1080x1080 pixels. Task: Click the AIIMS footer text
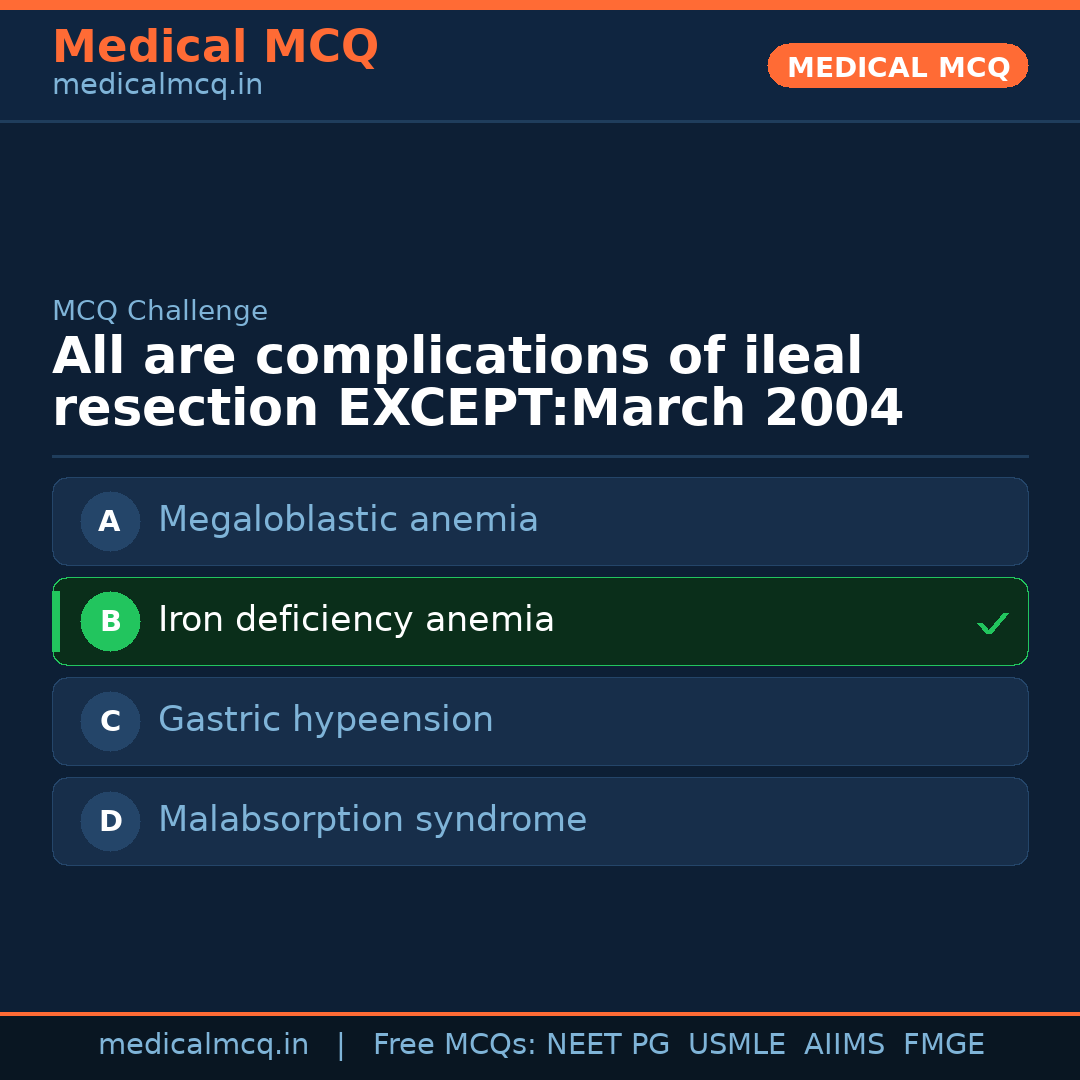844,1045
